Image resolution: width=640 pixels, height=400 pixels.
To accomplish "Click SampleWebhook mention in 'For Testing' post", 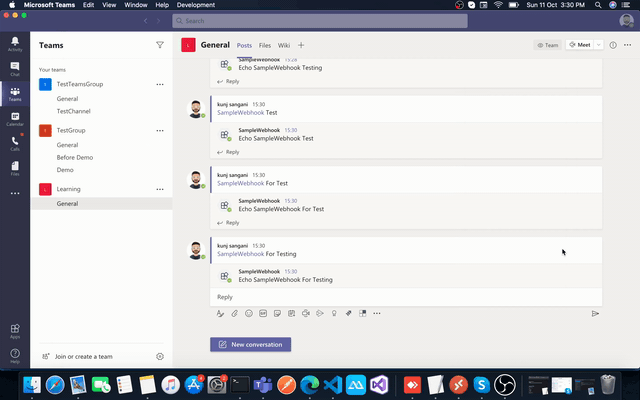I will (x=240, y=254).
